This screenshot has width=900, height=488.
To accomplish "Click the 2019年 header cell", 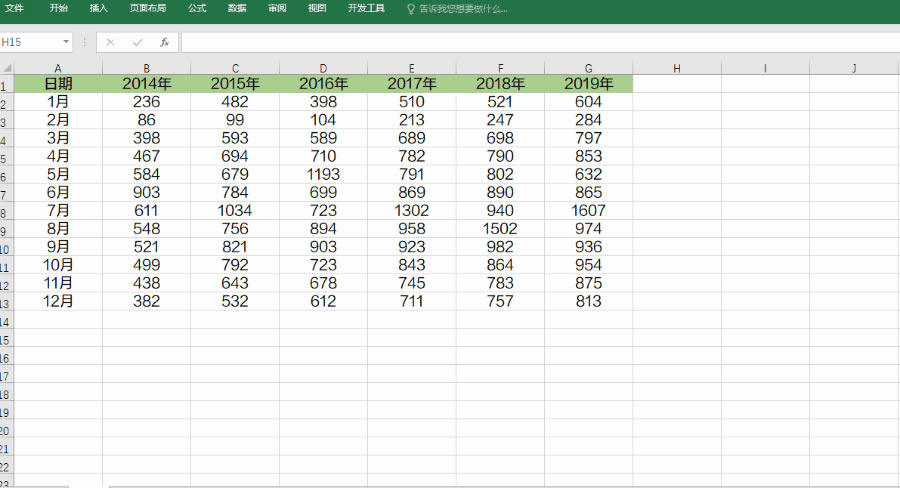I will click(x=588, y=84).
